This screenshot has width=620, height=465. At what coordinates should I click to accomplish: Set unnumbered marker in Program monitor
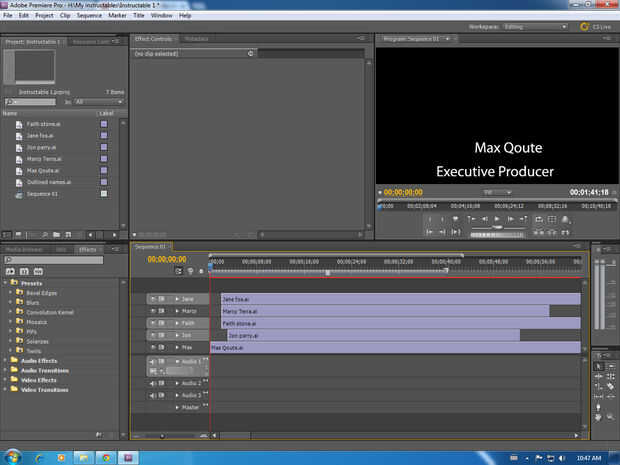tap(455, 219)
